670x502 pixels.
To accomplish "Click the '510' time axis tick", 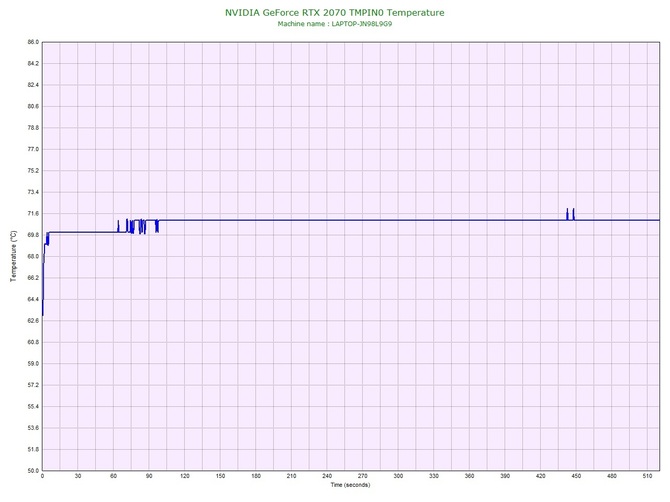I will [647, 476].
